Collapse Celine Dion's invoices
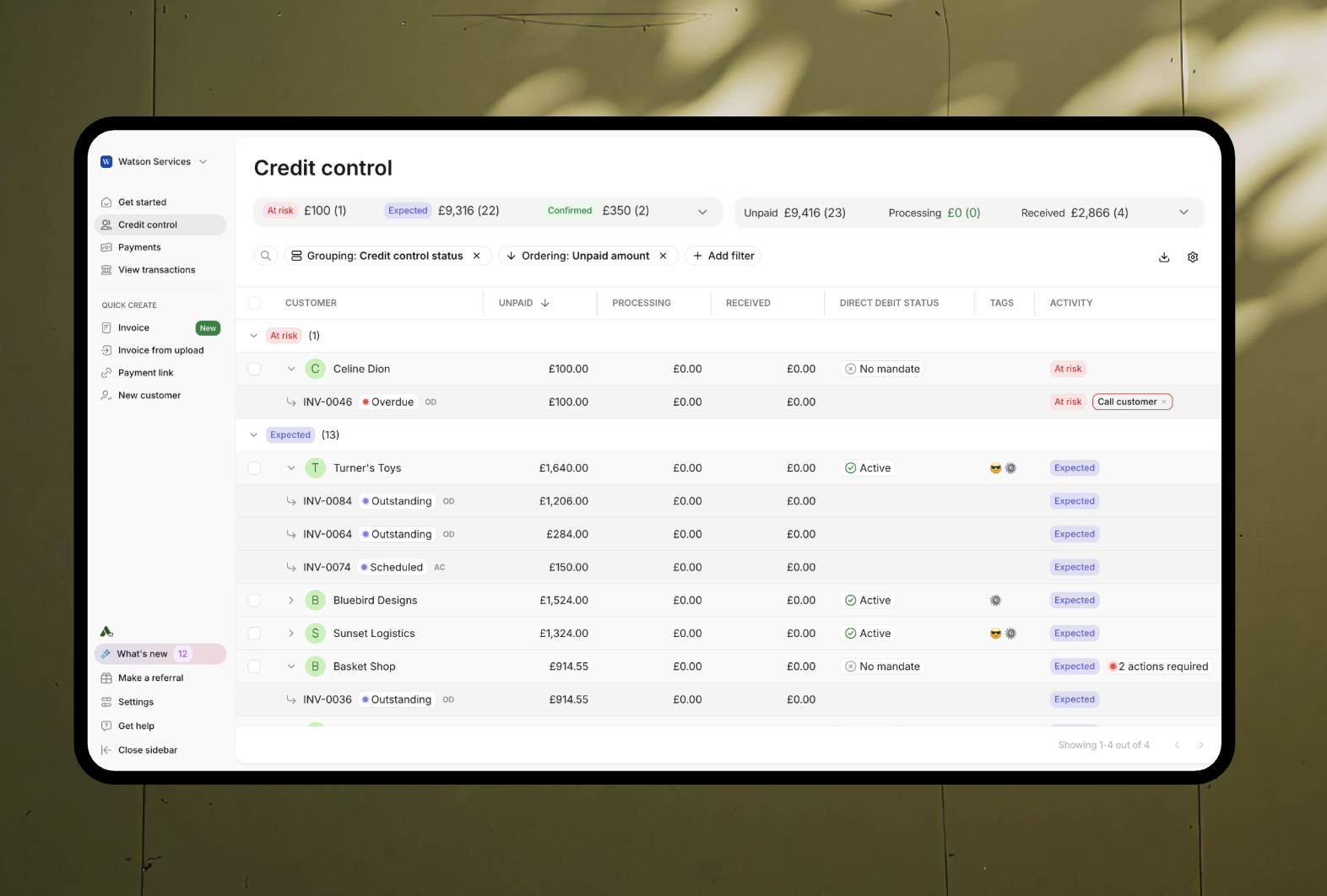The width and height of the screenshot is (1327, 896). [291, 369]
